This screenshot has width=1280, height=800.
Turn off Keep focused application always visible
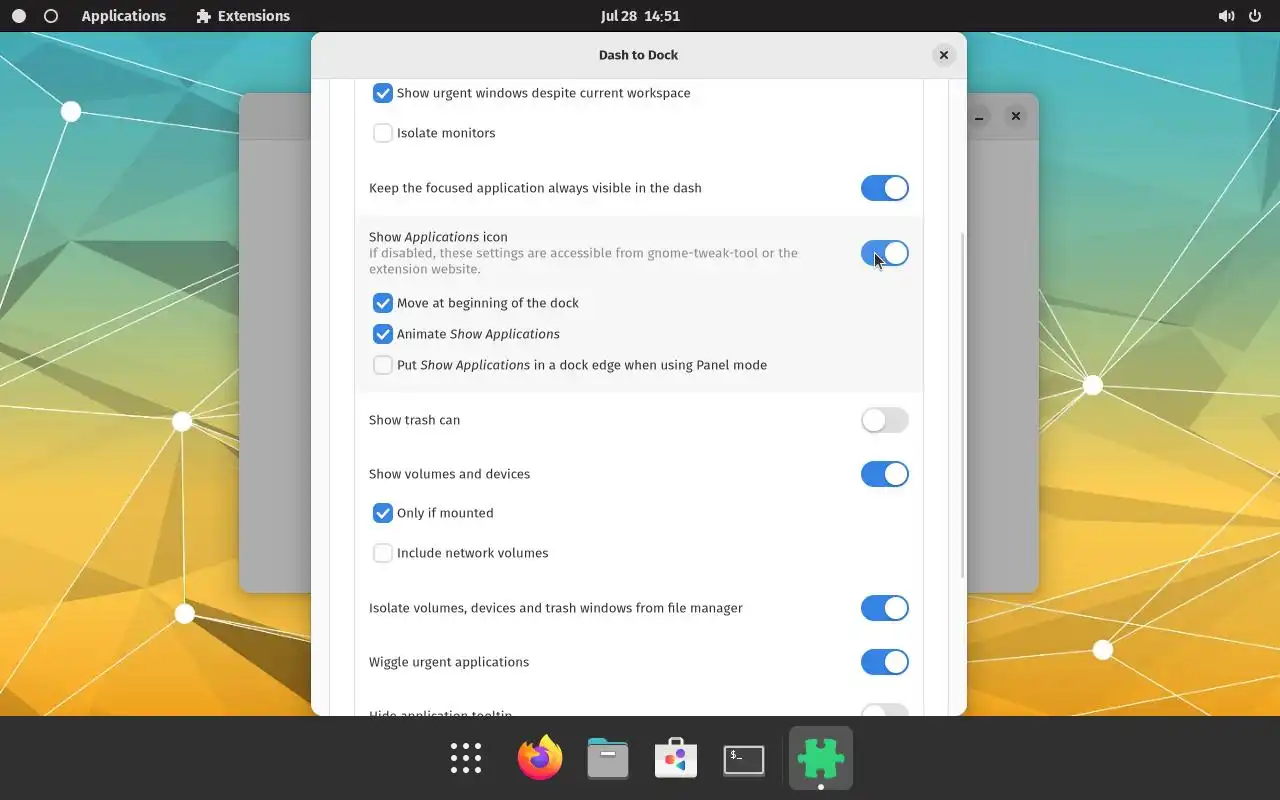click(885, 188)
